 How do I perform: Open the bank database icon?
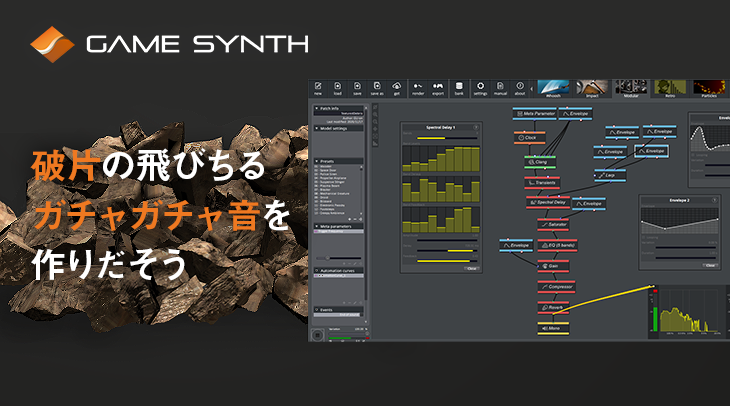459,86
